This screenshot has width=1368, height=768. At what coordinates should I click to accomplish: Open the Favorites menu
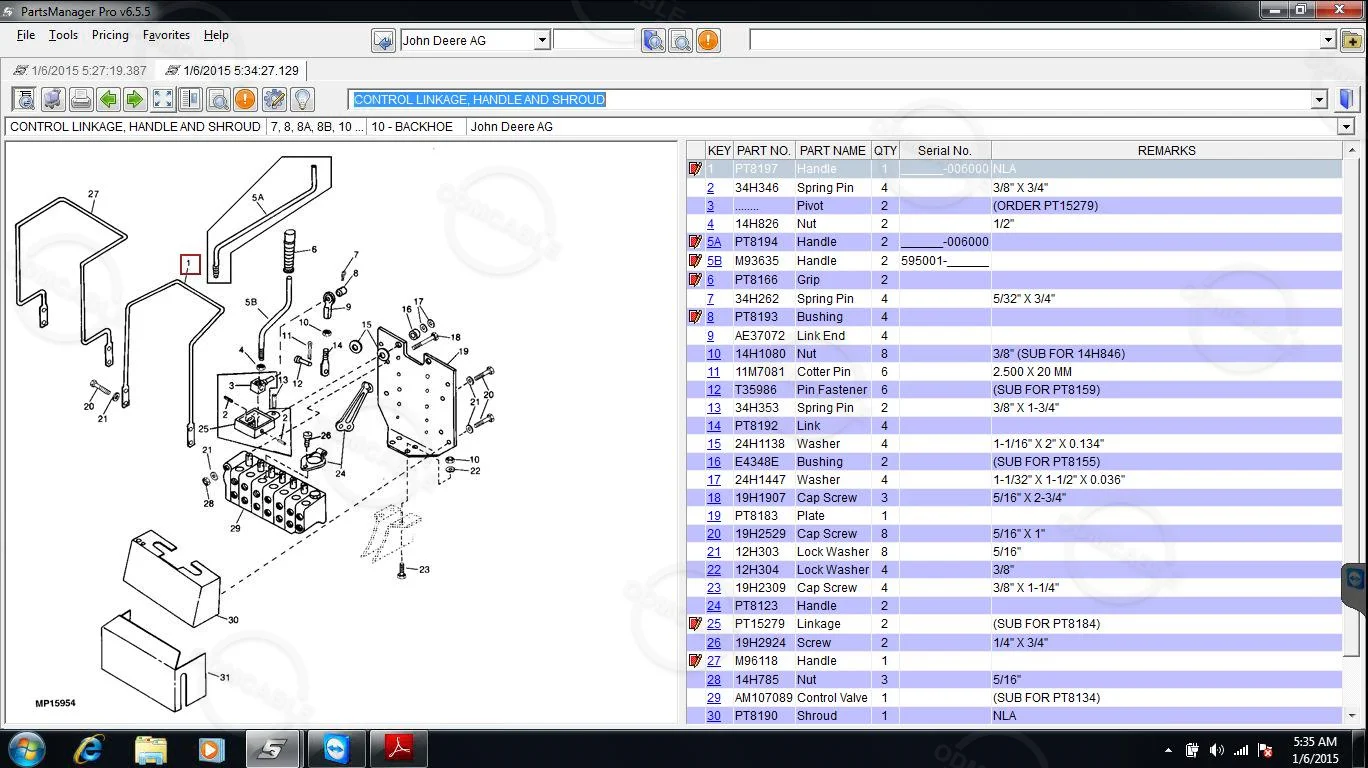[x=166, y=35]
